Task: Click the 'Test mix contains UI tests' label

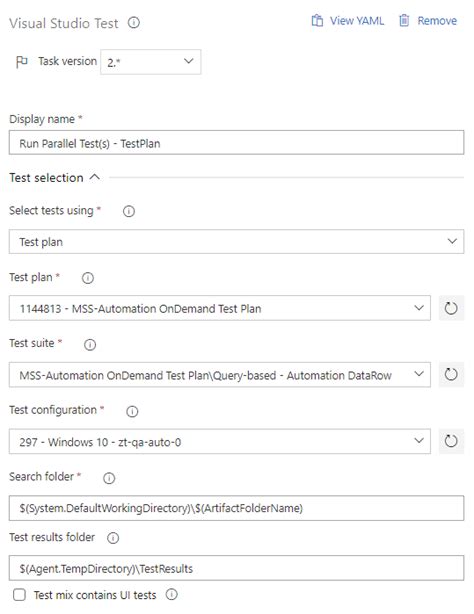Action: pos(95,595)
